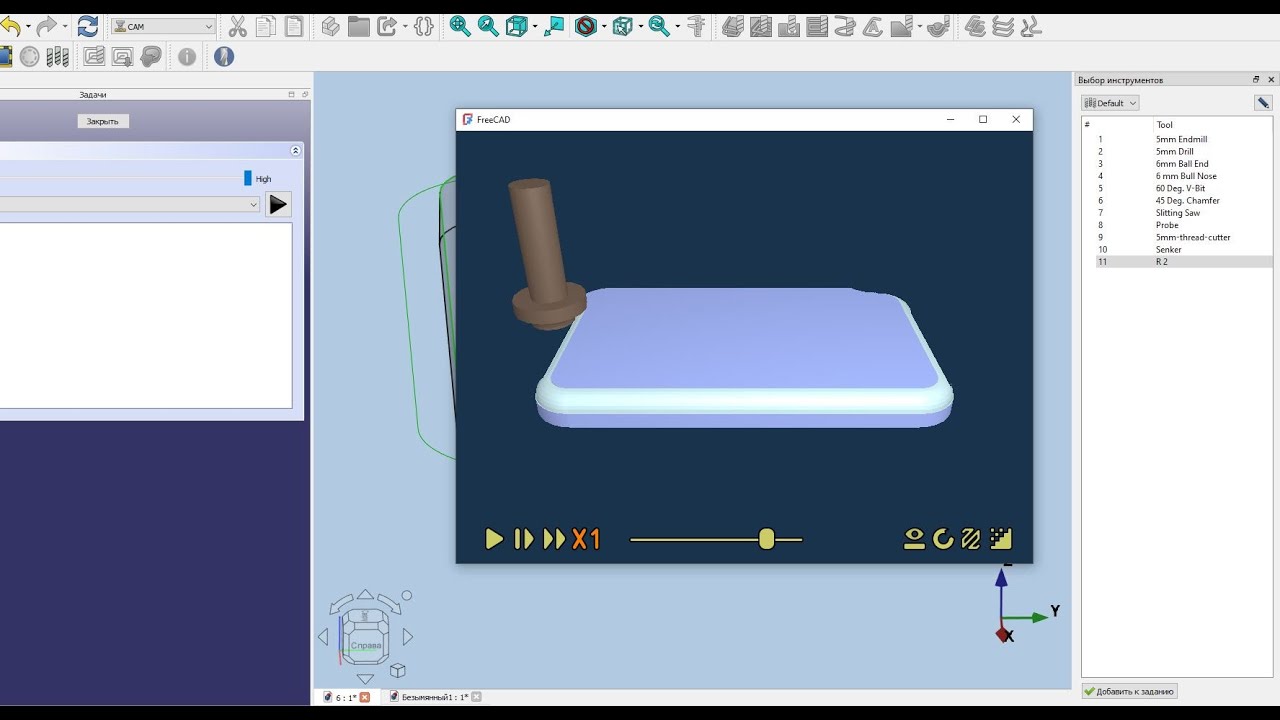Toggle the rotate view icon in simulator
Screen dimensions: 1280x720
943,539
